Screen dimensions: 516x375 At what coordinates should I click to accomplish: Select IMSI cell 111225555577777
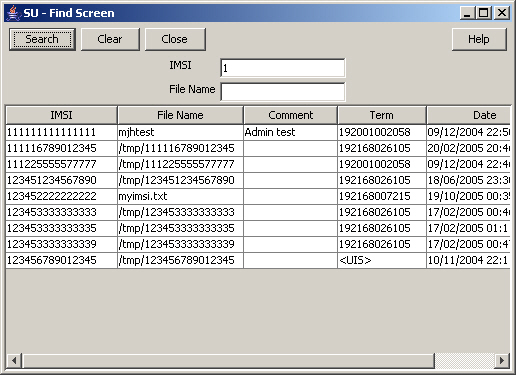(x=62, y=164)
